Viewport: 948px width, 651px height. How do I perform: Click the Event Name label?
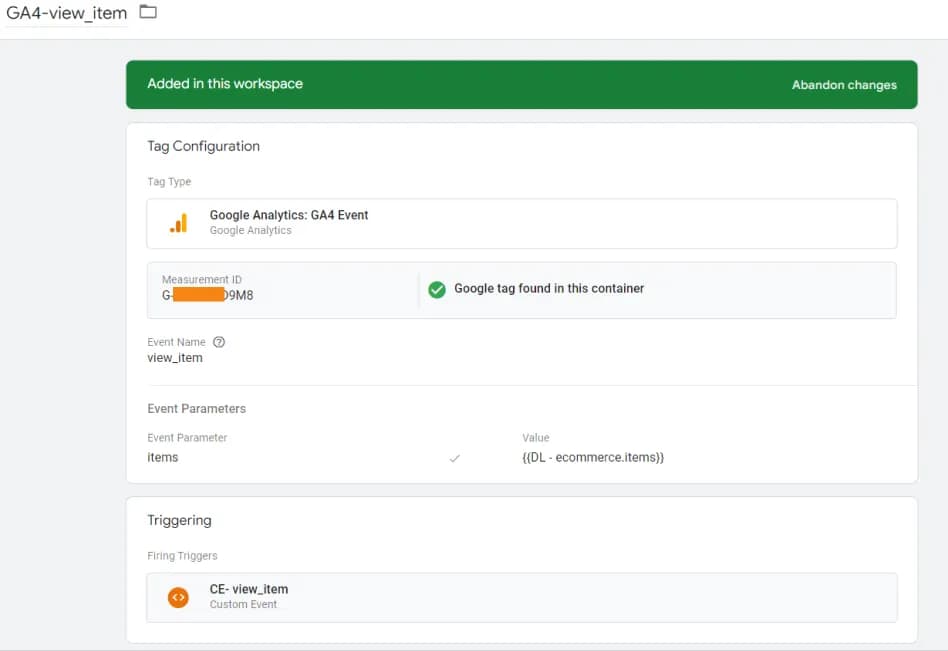pyautogui.click(x=176, y=342)
